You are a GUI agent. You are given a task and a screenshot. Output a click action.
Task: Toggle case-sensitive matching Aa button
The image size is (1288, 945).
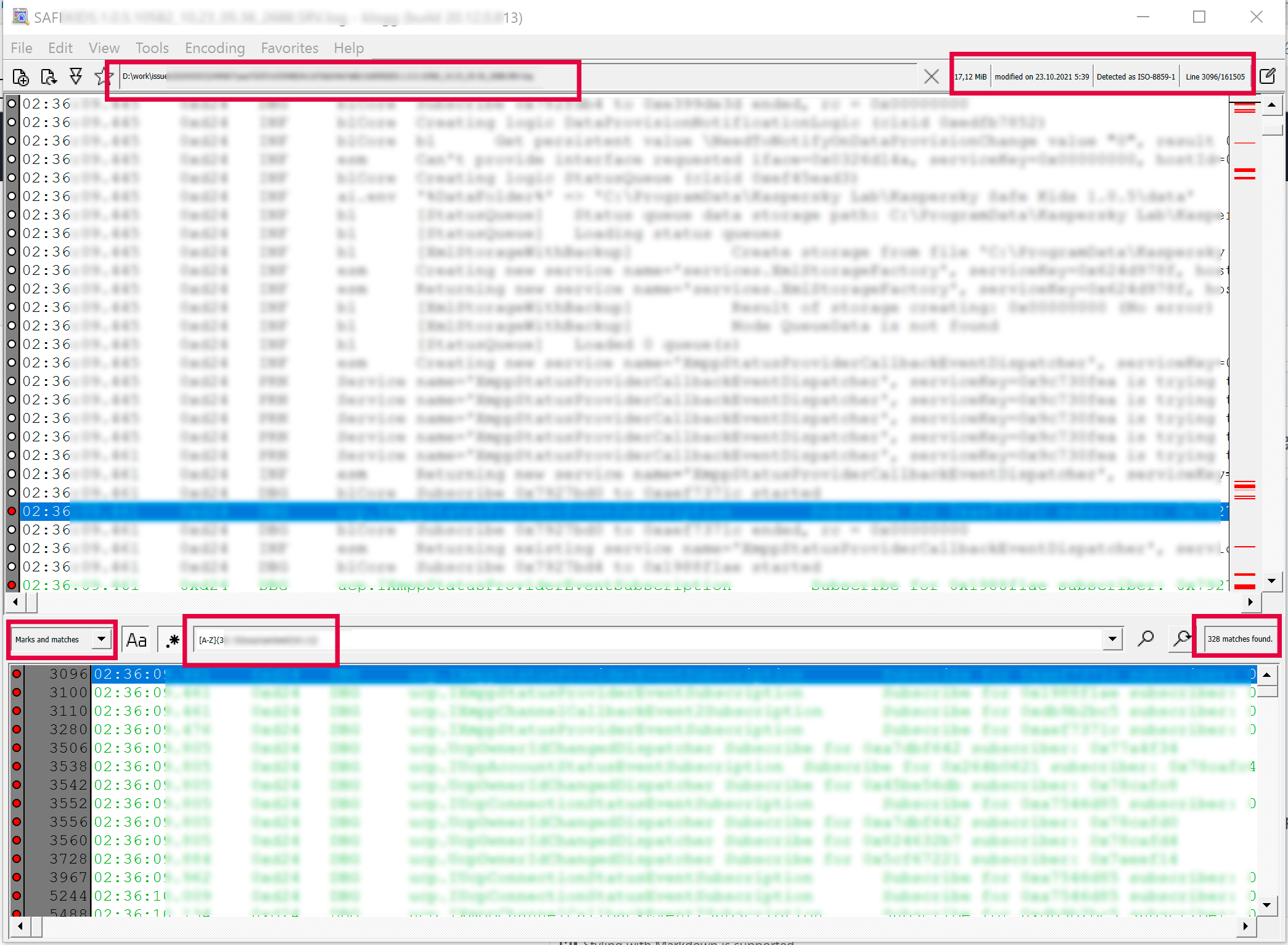tap(136, 640)
